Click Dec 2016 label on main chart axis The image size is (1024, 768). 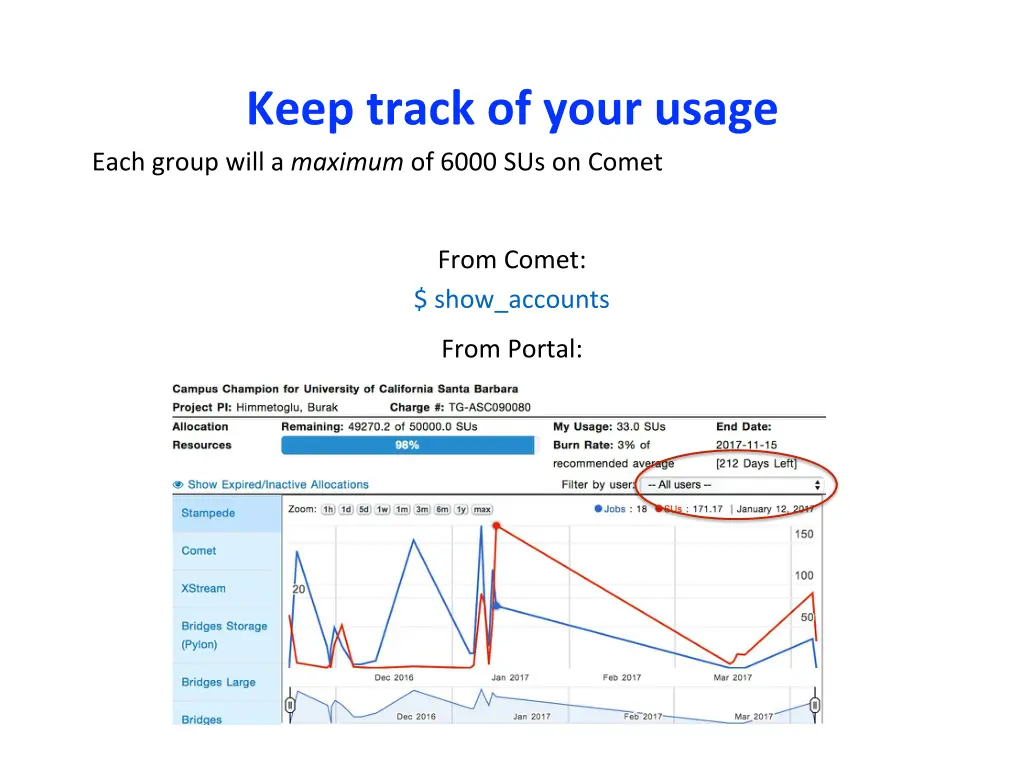pos(394,677)
